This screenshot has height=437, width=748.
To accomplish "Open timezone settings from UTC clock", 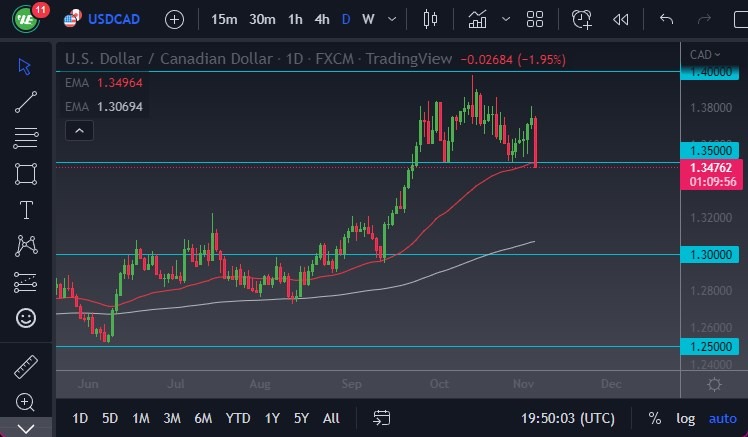I will (x=568, y=418).
